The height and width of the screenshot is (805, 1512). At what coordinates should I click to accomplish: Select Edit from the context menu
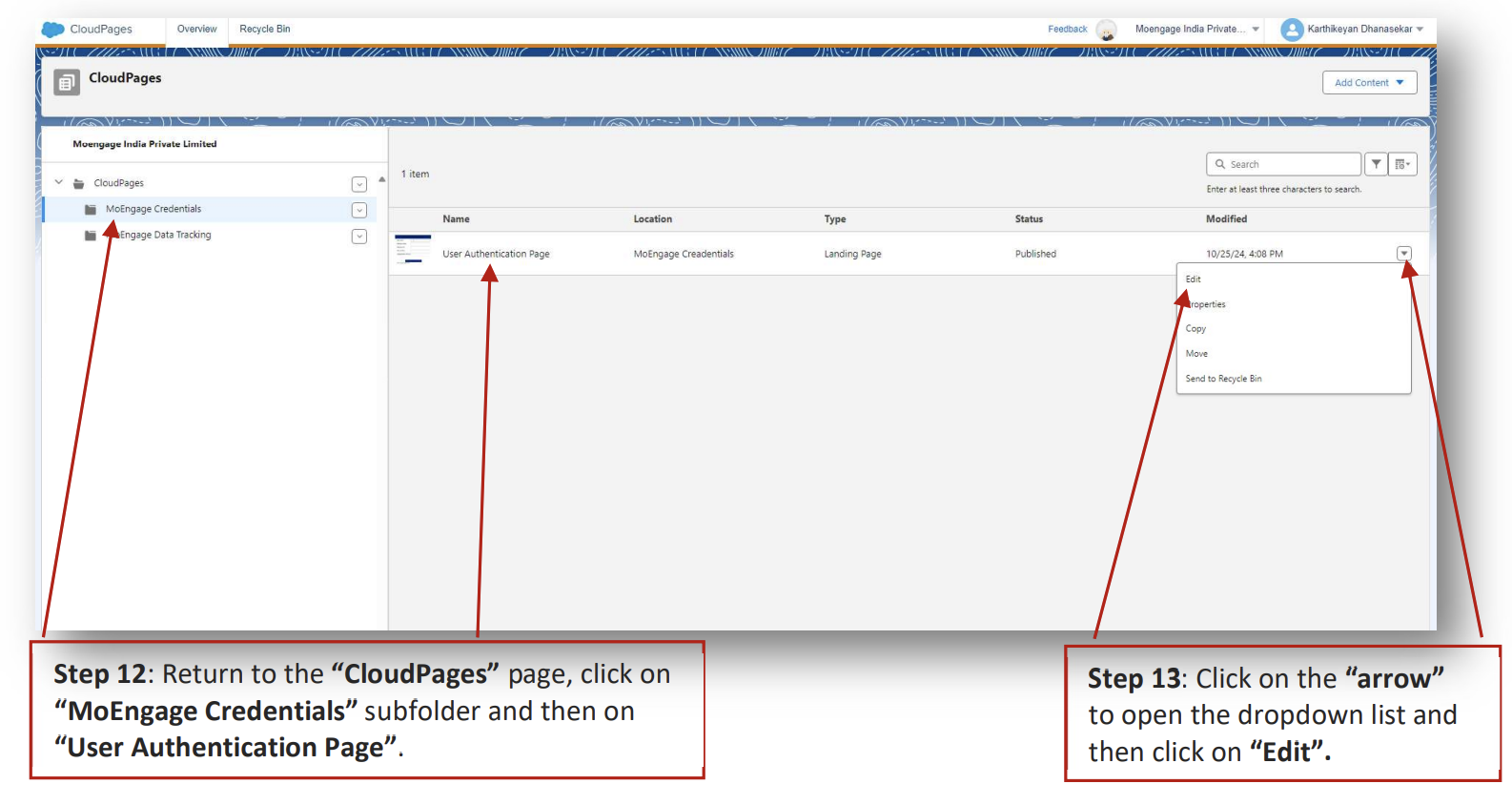click(x=1194, y=279)
